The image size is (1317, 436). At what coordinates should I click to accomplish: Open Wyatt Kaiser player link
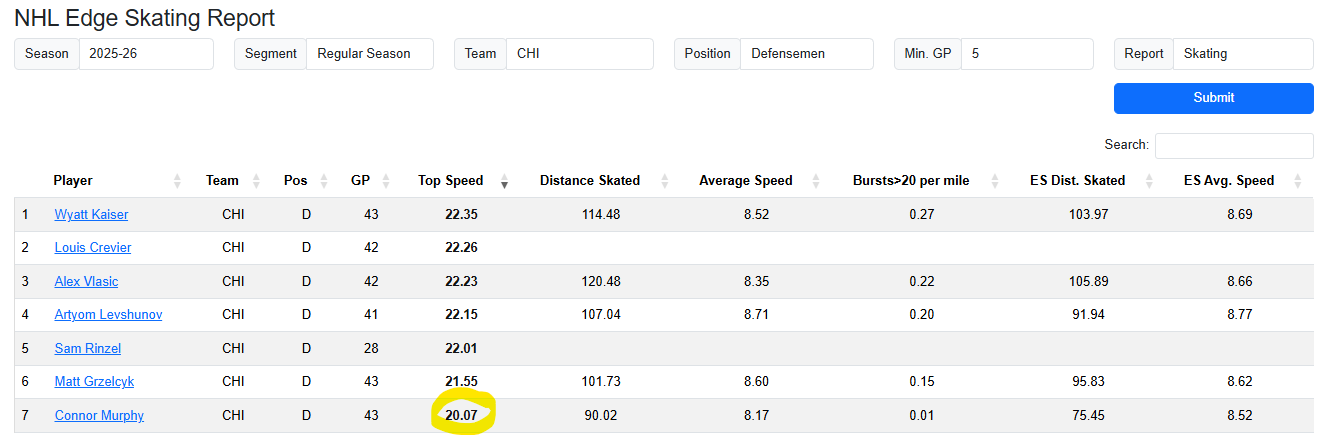(91, 215)
